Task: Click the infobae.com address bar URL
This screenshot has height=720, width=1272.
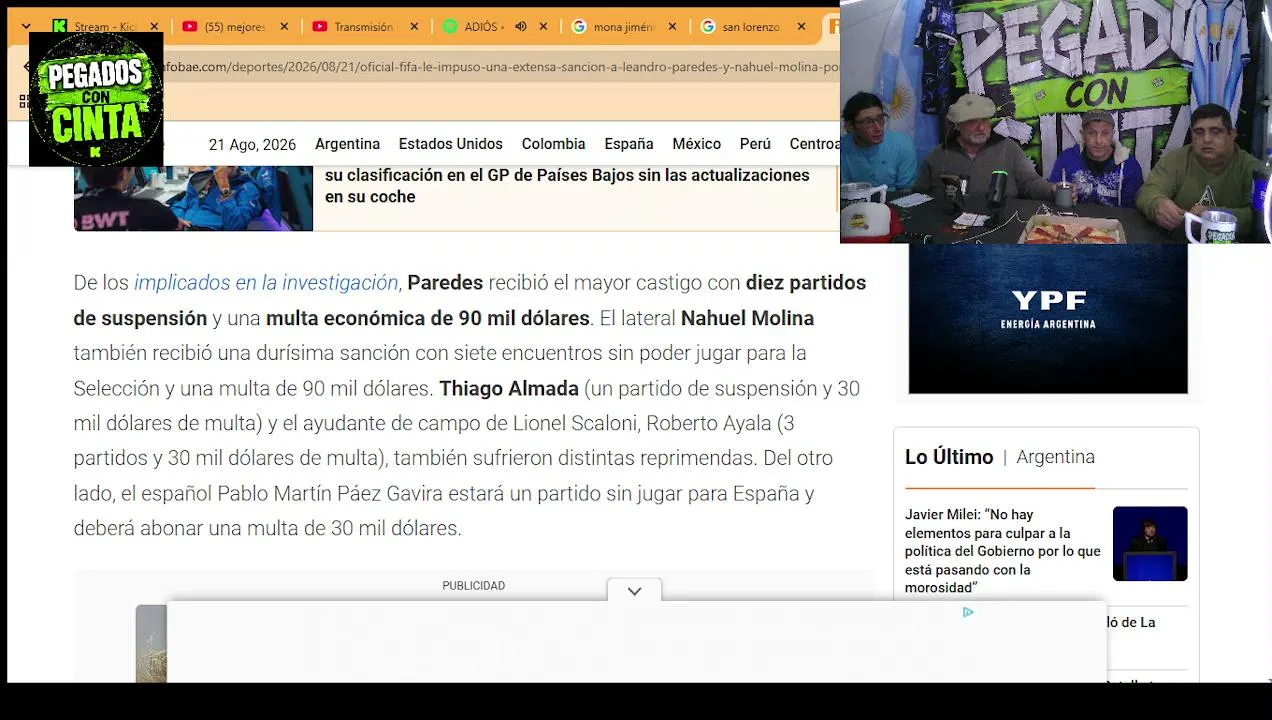Action: click(x=500, y=67)
